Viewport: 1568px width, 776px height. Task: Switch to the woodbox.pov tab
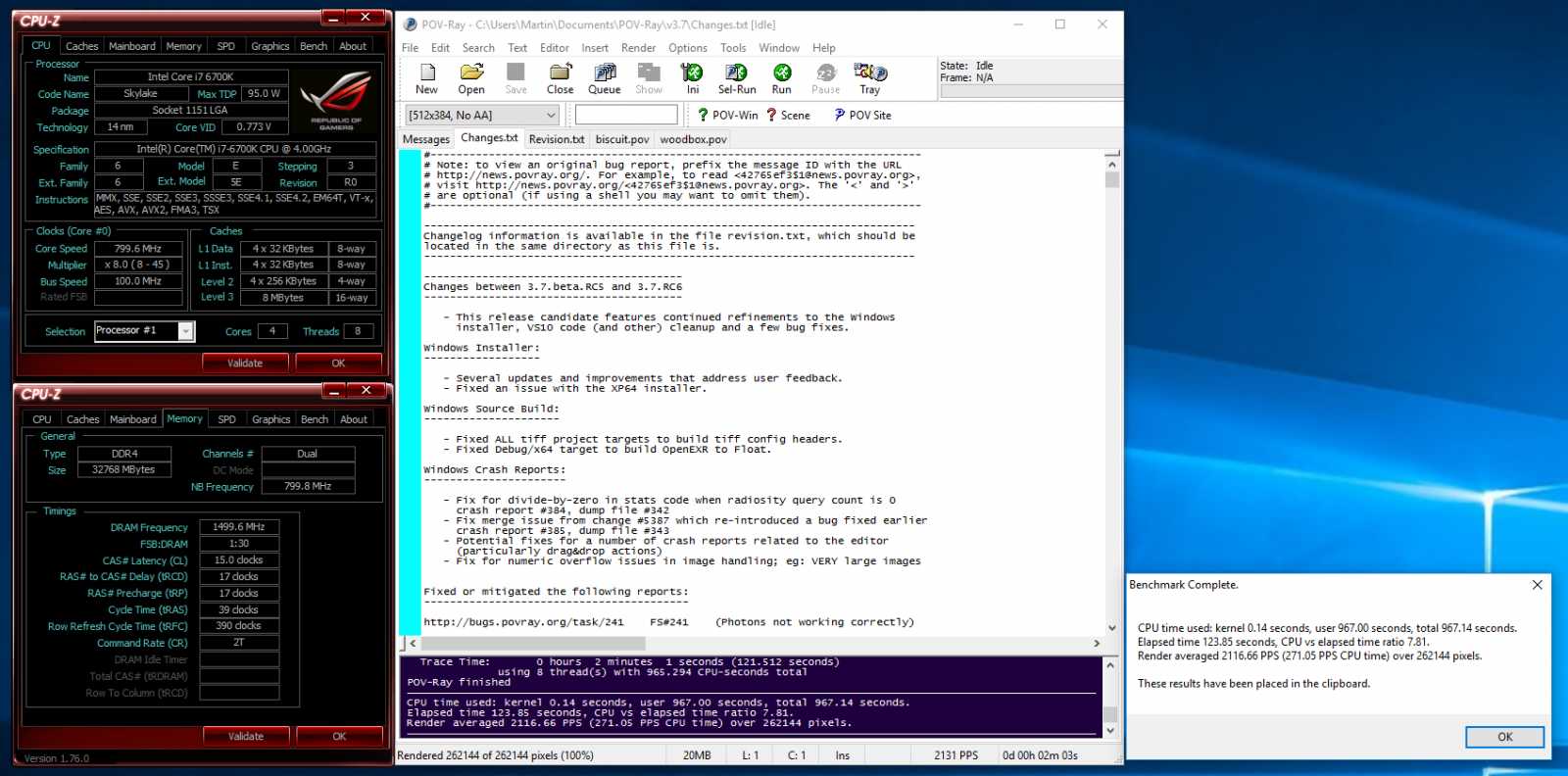(x=693, y=139)
